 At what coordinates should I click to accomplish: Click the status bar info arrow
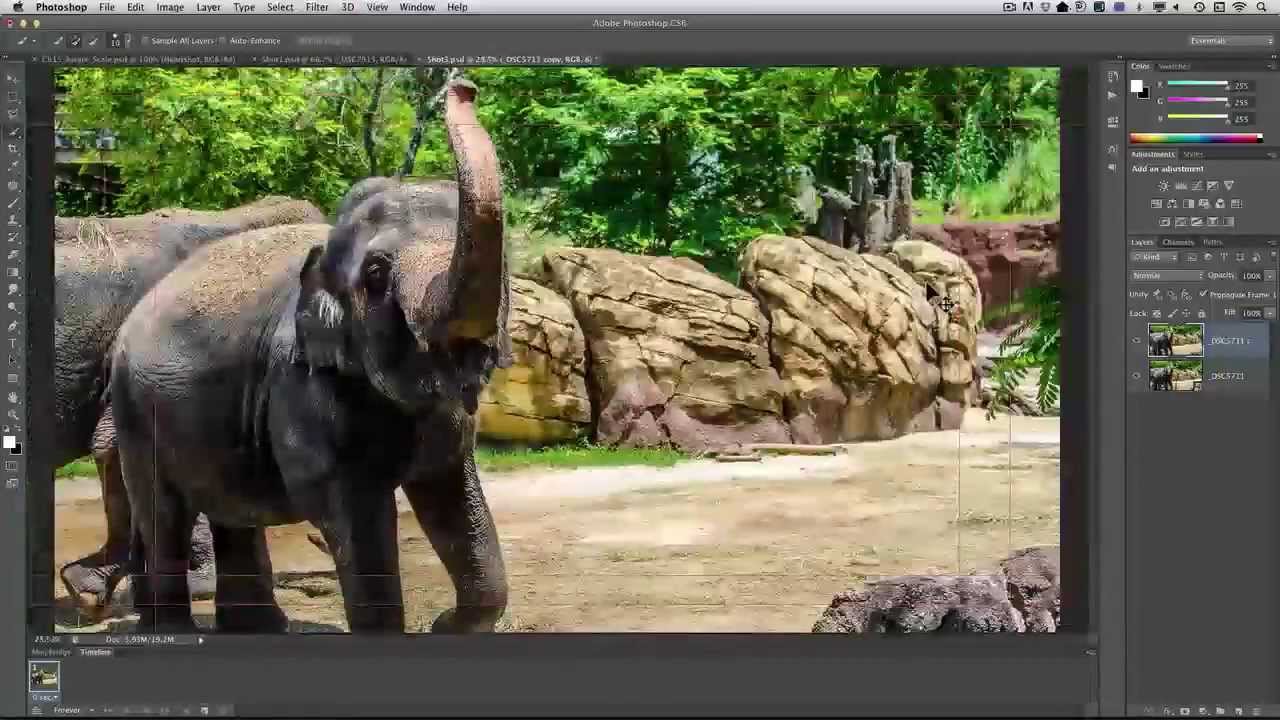click(x=200, y=639)
